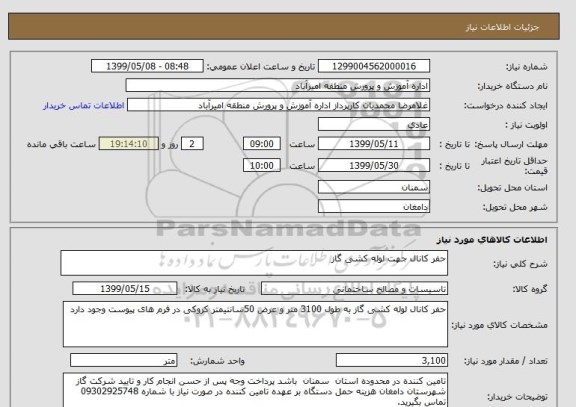Click the response deadline date 1399/05/11

374,144
